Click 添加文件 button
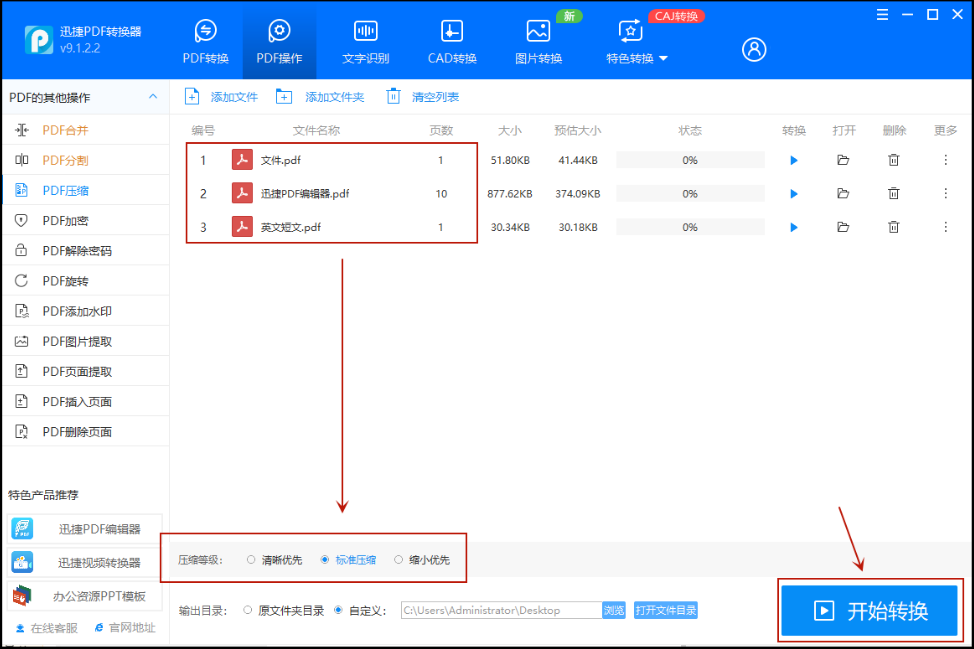Screen dimensions: 974x649 221,97
